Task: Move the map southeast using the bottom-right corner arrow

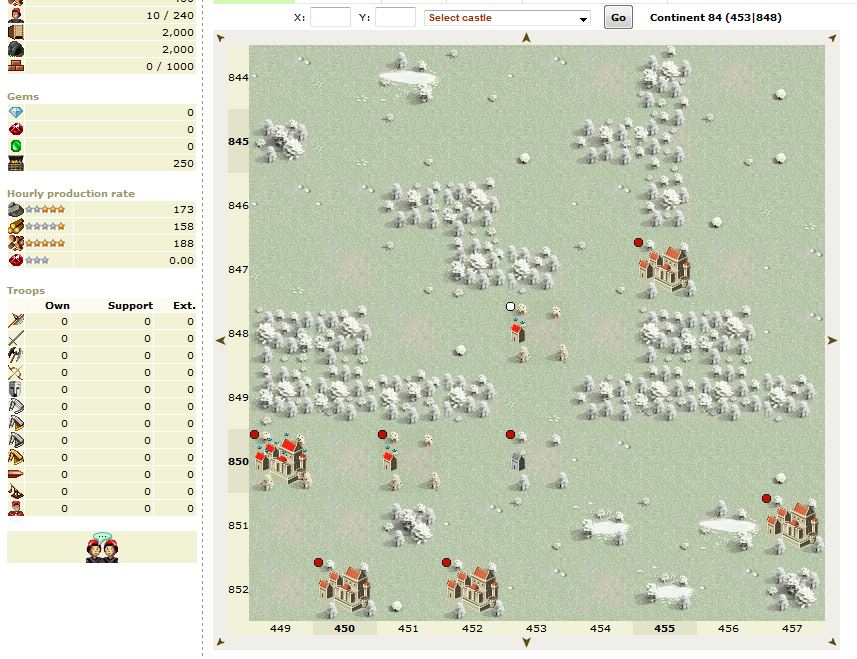Action: click(x=832, y=642)
